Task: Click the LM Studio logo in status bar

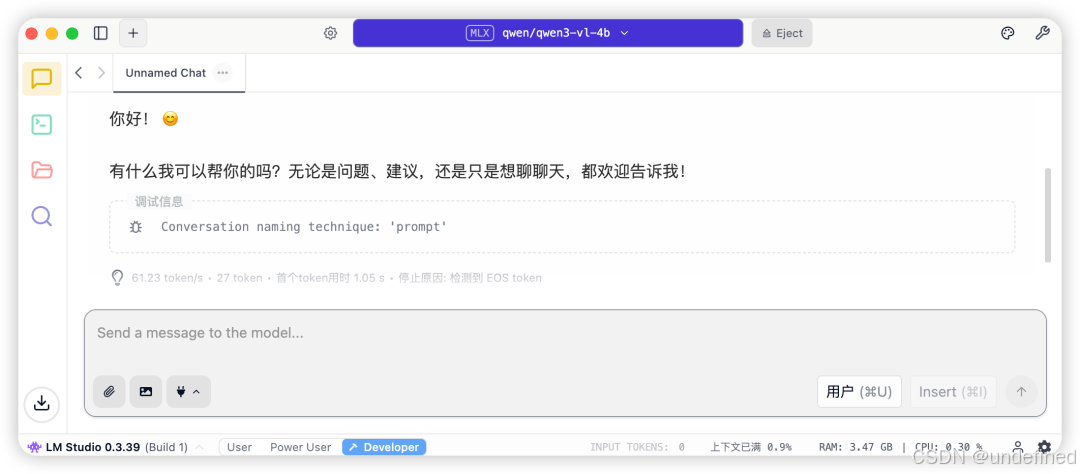Action: [34, 447]
